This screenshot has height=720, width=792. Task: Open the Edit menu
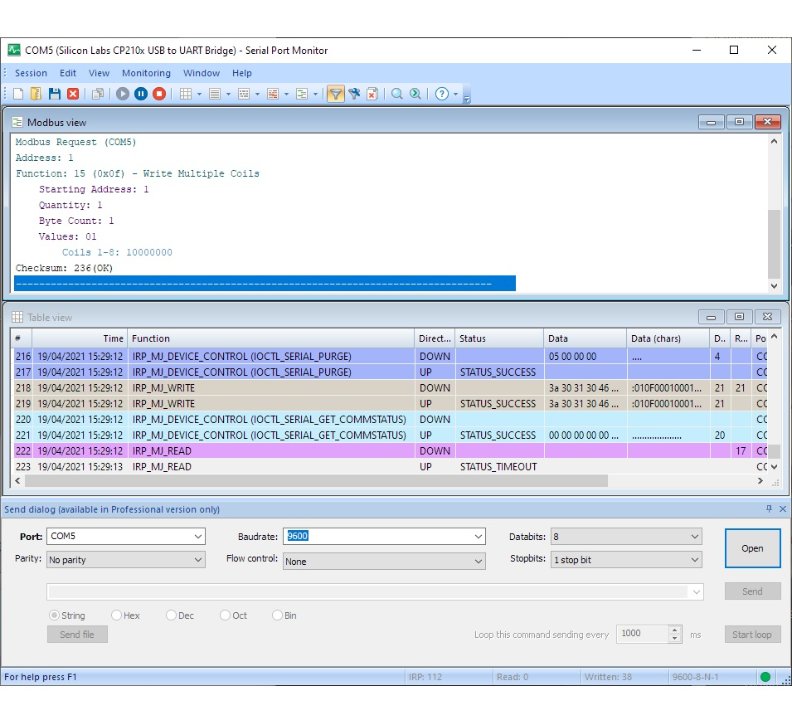tap(68, 73)
